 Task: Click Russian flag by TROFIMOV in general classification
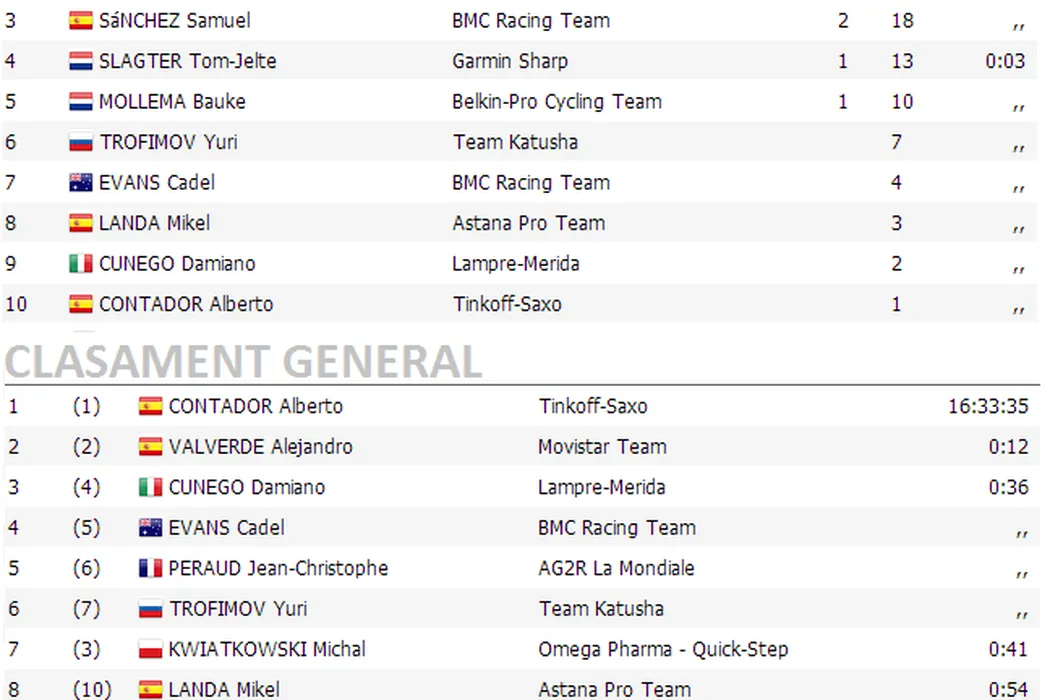[151, 609]
